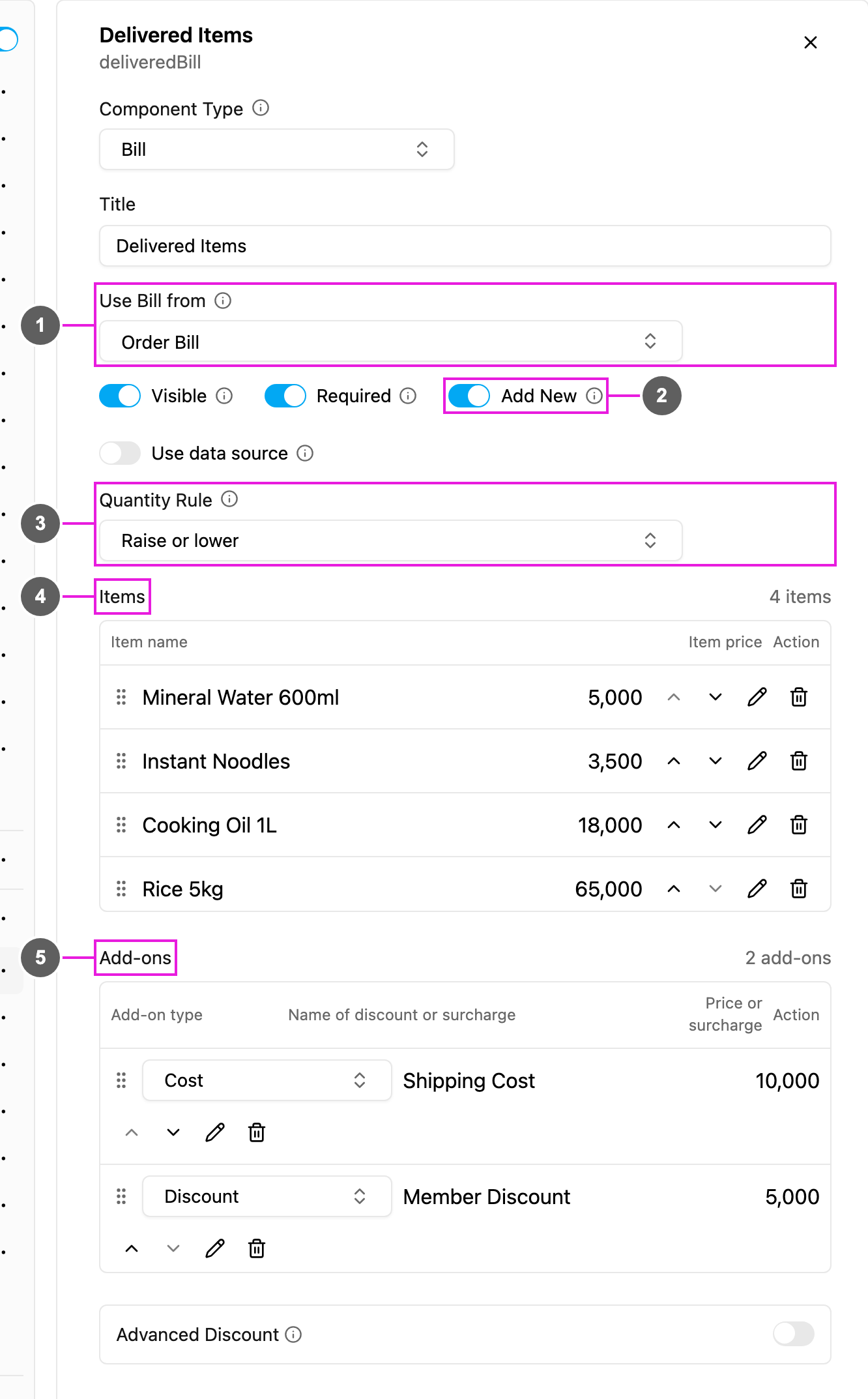Viewport: 868px width, 1399px height.
Task: Grab drag handle of Instant Noodles
Action: (x=121, y=761)
